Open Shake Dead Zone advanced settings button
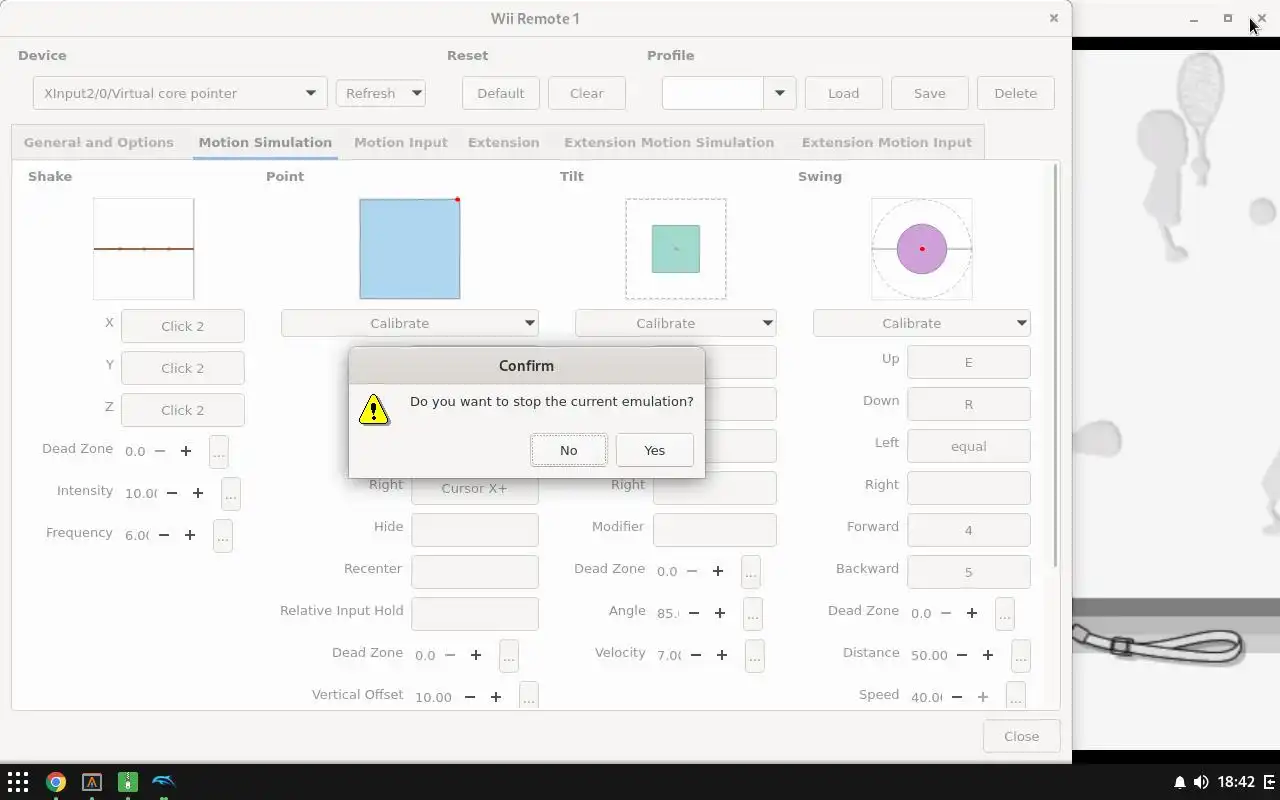 (219, 452)
